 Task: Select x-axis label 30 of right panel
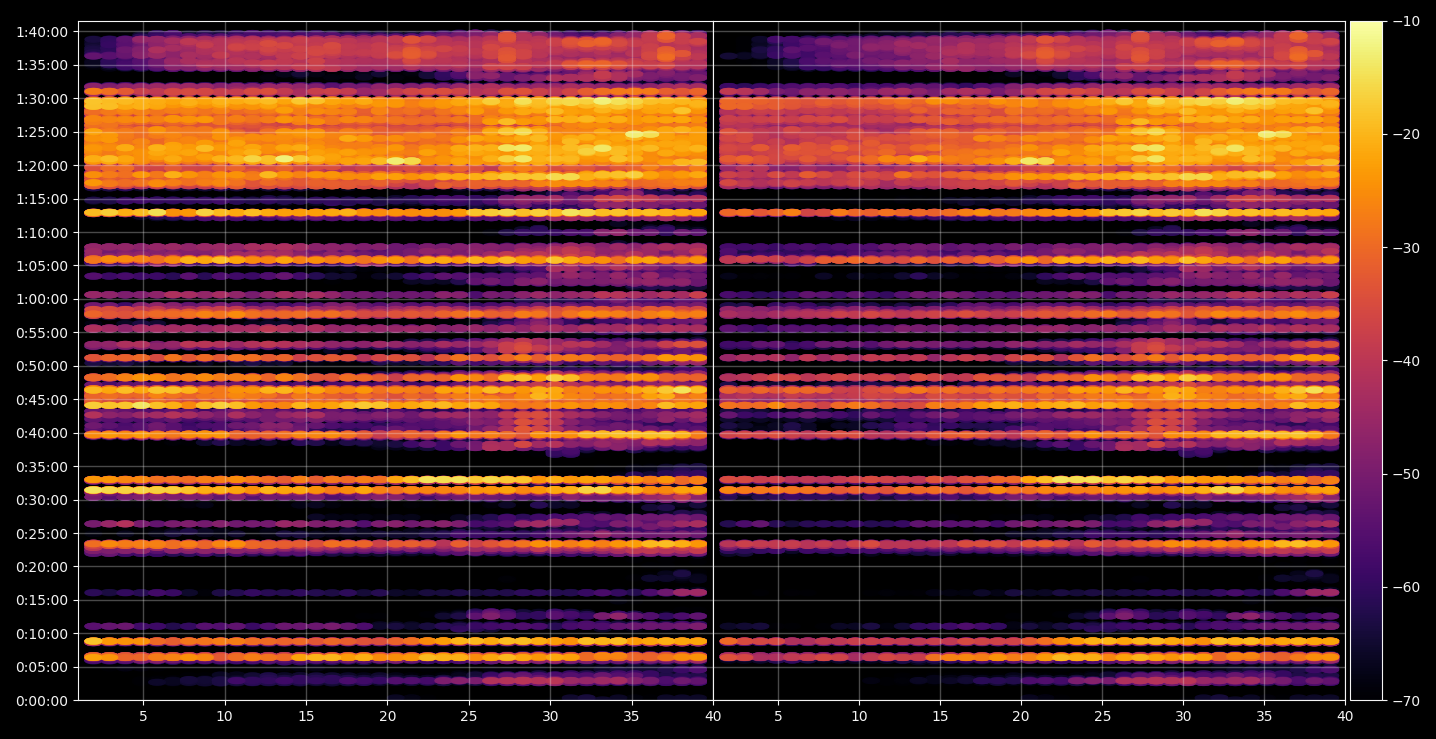point(1183,716)
